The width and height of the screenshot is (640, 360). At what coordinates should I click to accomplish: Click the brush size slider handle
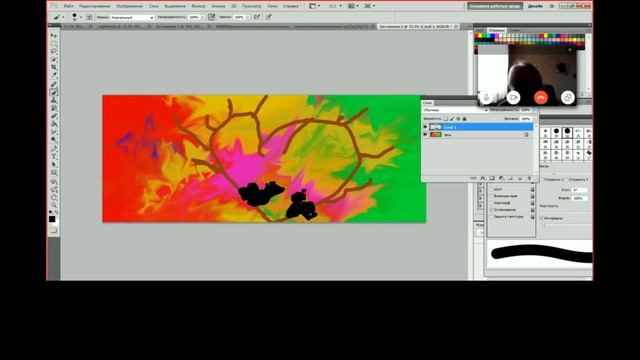click(554, 172)
